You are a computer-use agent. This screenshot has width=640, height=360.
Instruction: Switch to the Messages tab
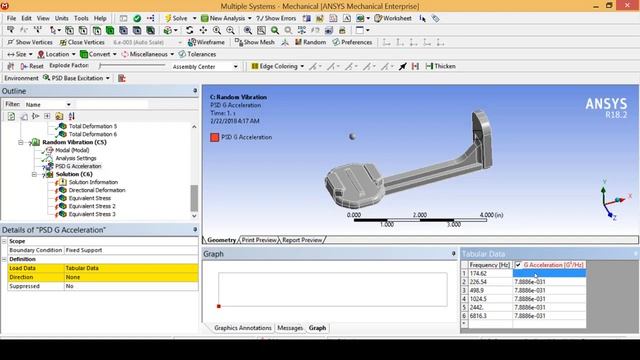pyautogui.click(x=290, y=328)
